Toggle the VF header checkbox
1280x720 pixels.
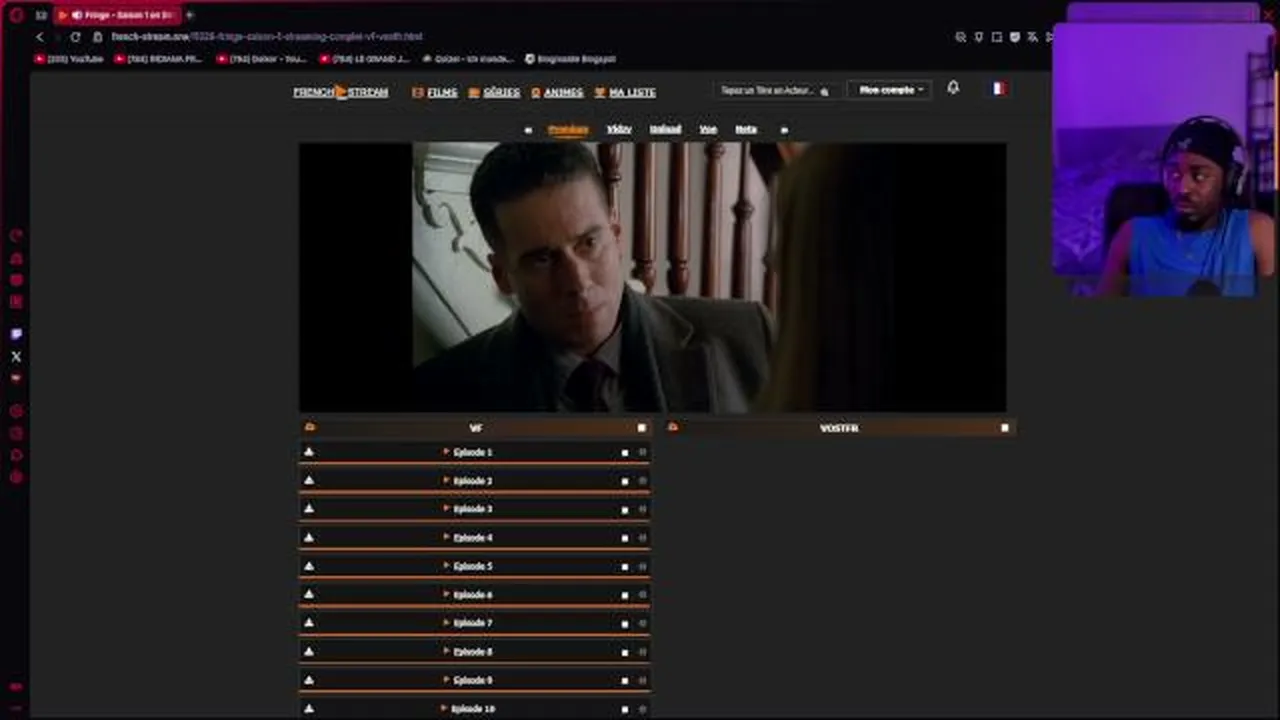coord(642,428)
